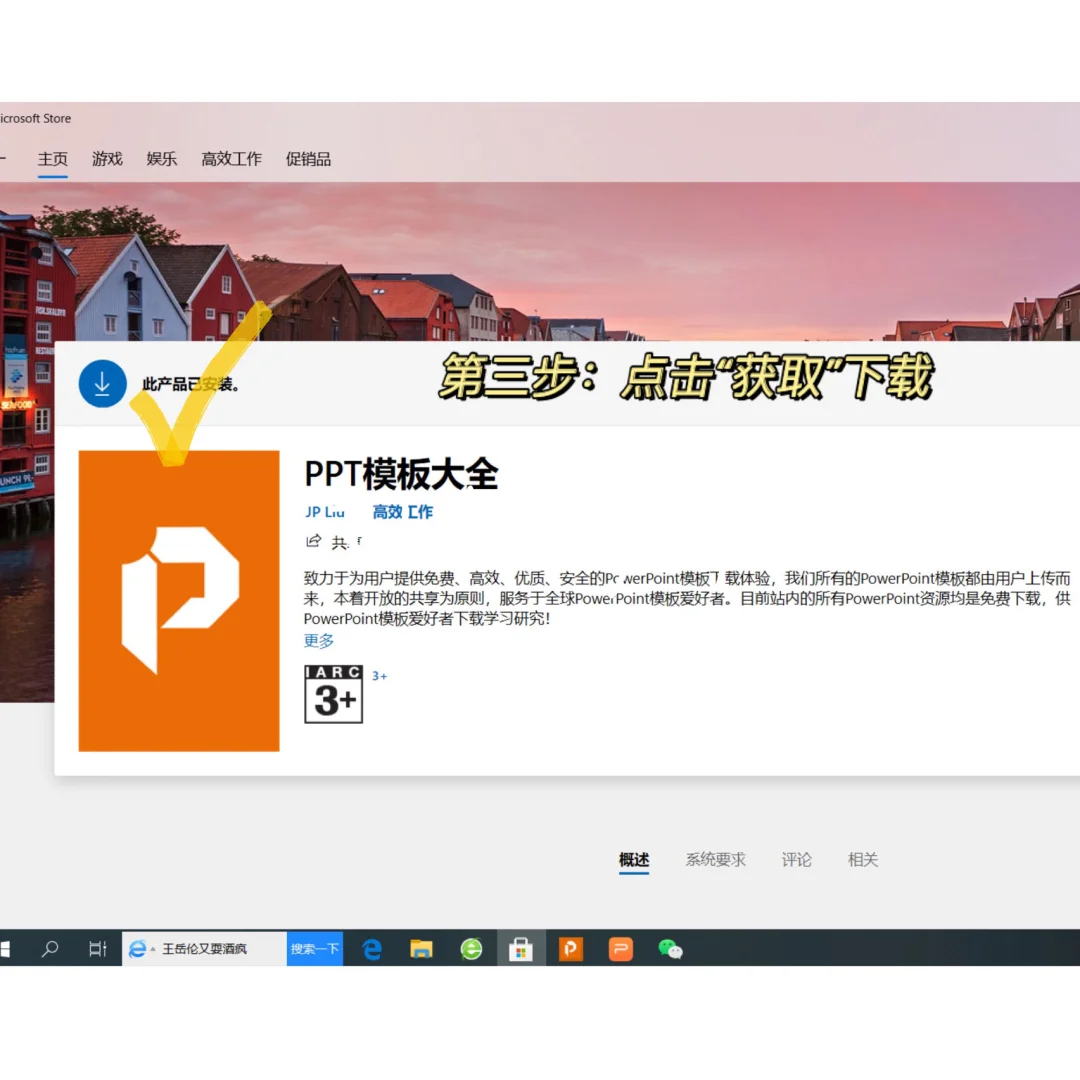This screenshot has width=1080, height=1080.
Task: Click the 更多 link to expand description
Action: coord(318,640)
